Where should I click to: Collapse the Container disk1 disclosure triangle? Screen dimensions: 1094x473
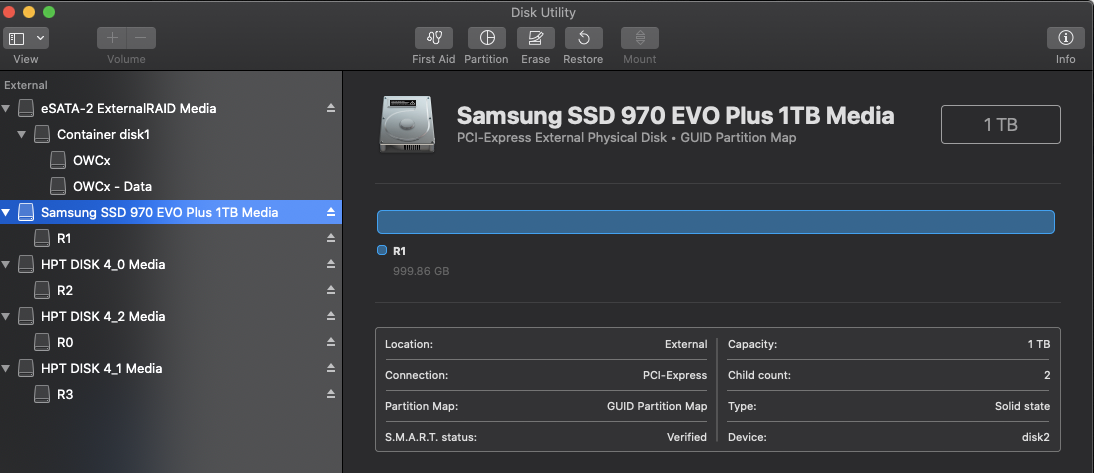coord(22,135)
